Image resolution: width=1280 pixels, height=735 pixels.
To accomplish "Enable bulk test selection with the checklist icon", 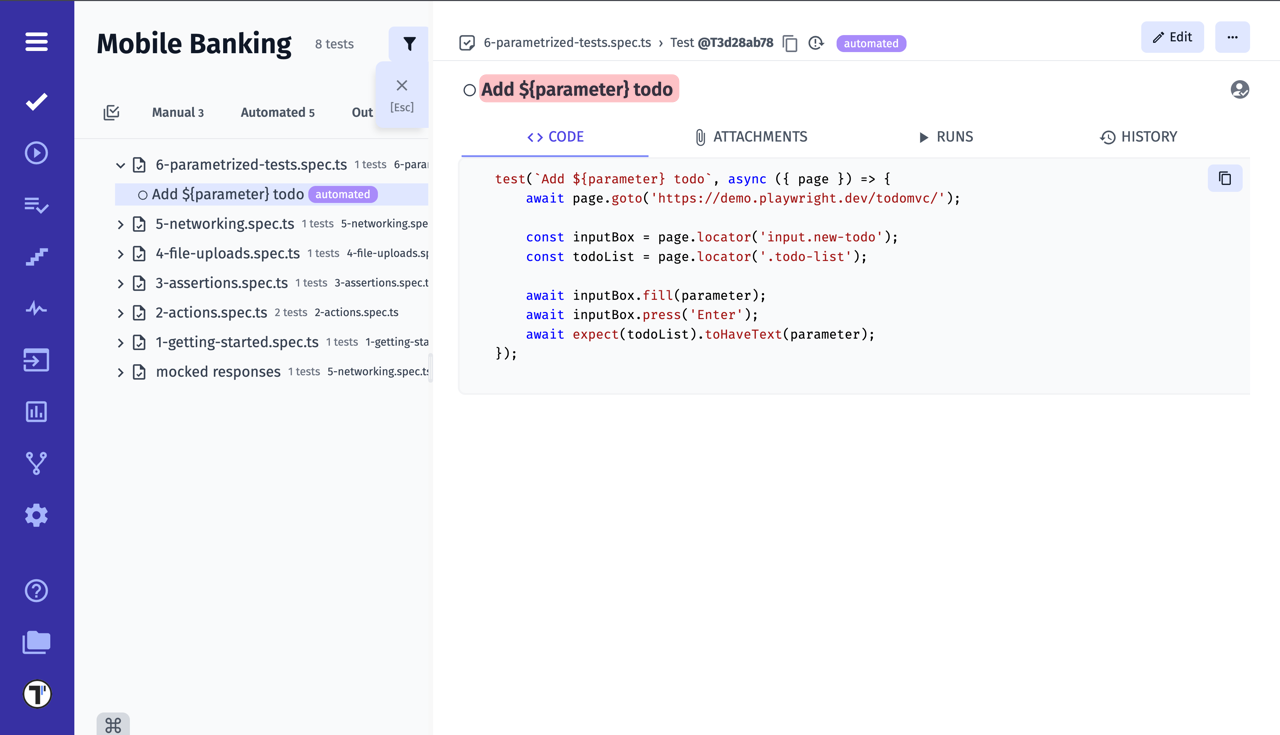I will coord(111,112).
